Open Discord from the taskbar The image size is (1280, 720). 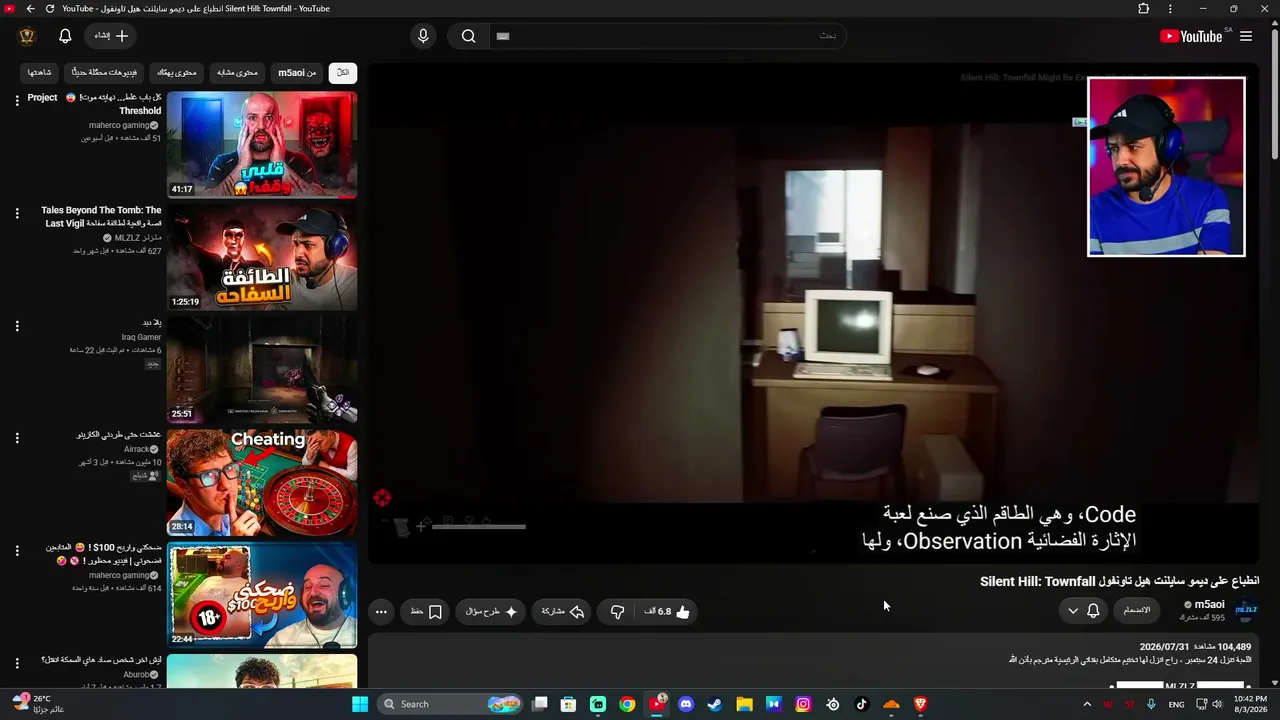click(x=685, y=704)
